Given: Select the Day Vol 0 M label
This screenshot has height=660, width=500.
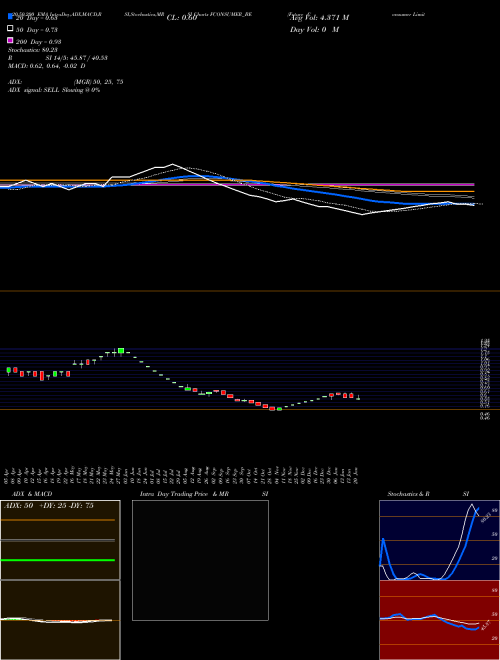Looking at the screenshot, I should coord(314,29).
